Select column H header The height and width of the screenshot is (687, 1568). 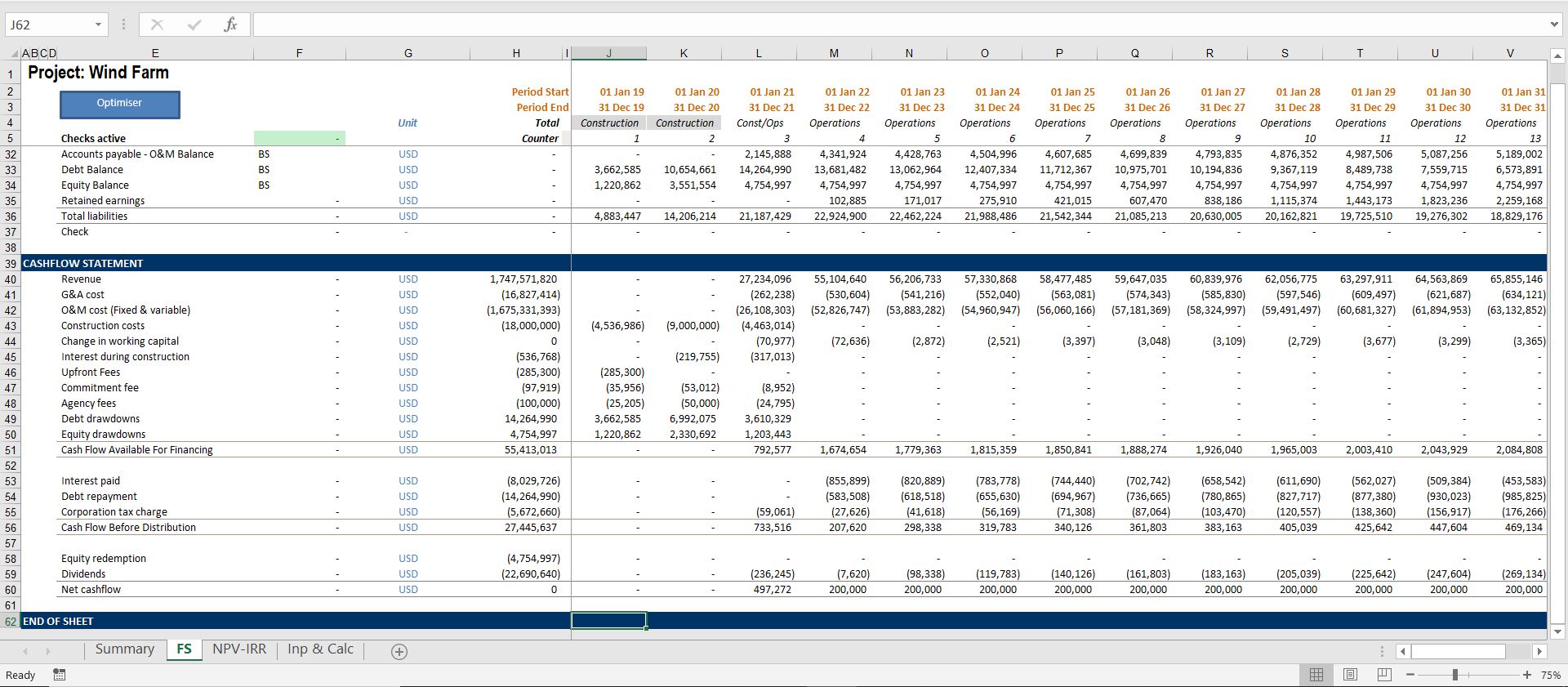(516, 53)
